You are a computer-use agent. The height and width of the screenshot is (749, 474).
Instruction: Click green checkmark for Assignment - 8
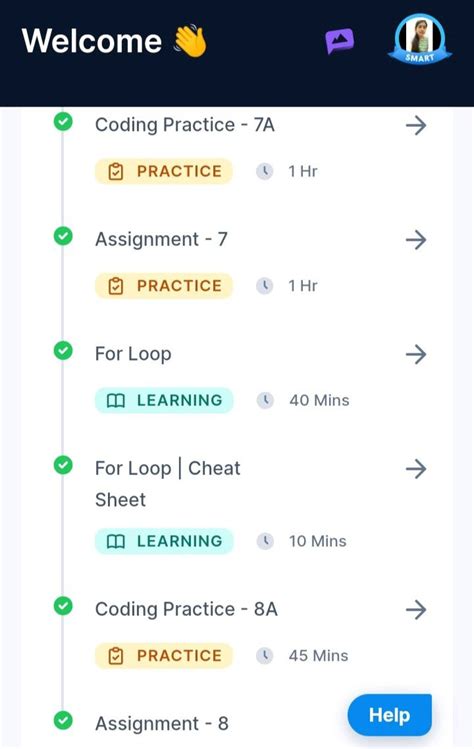tap(63, 720)
